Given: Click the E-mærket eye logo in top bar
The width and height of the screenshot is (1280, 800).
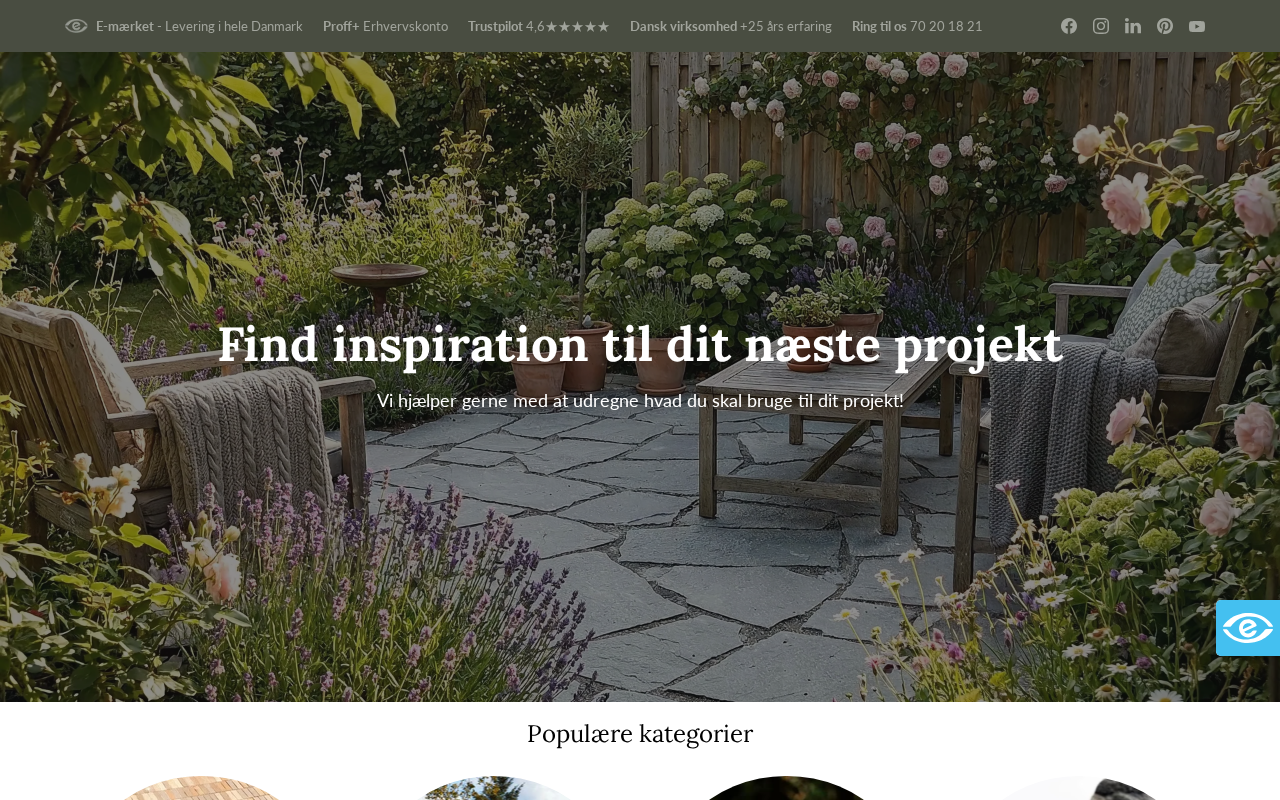Looking at the screenshot, I should [x=76, y=26].
